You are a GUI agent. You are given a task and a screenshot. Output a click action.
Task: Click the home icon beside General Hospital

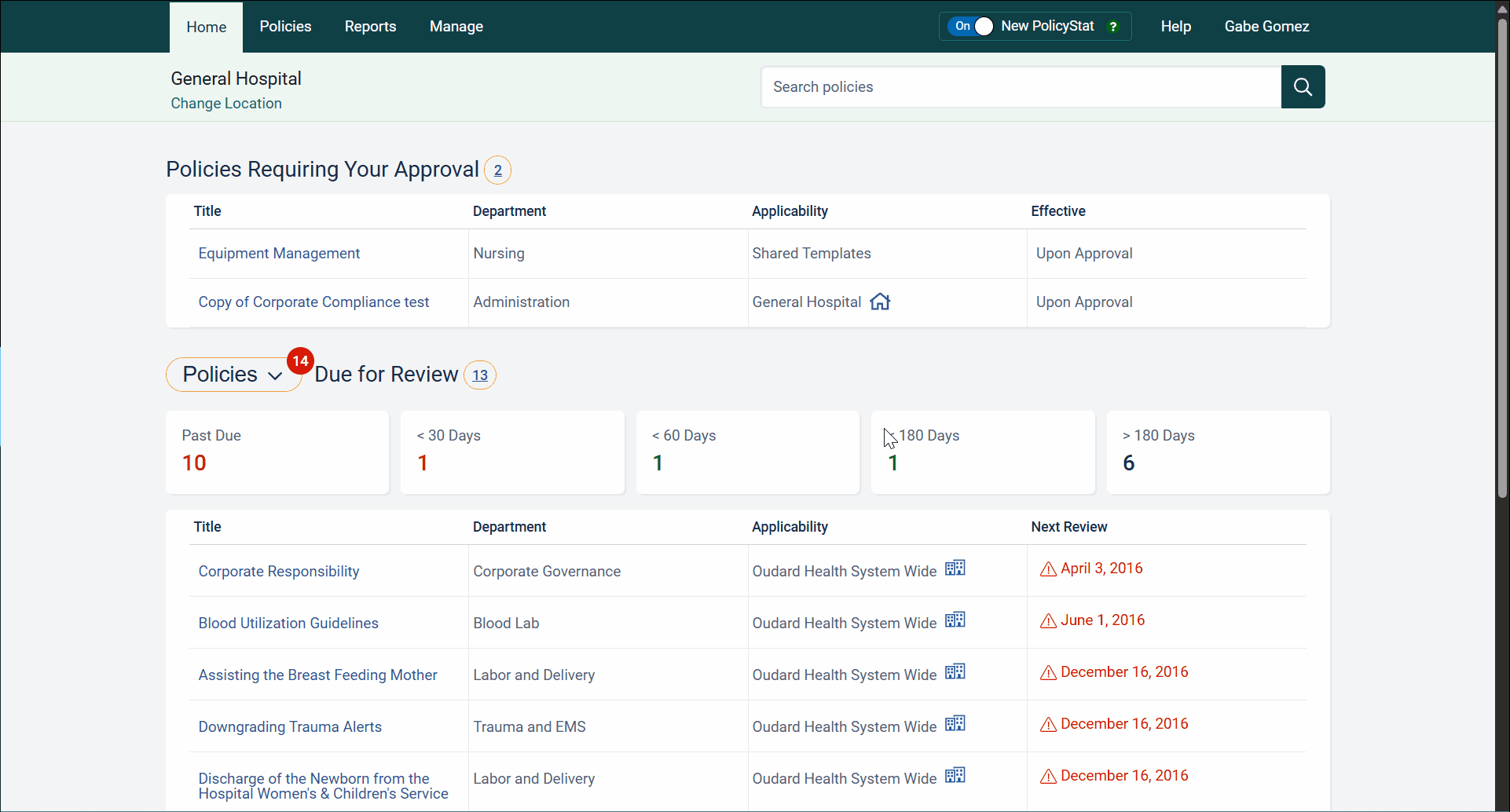click(x=880, y=302)
